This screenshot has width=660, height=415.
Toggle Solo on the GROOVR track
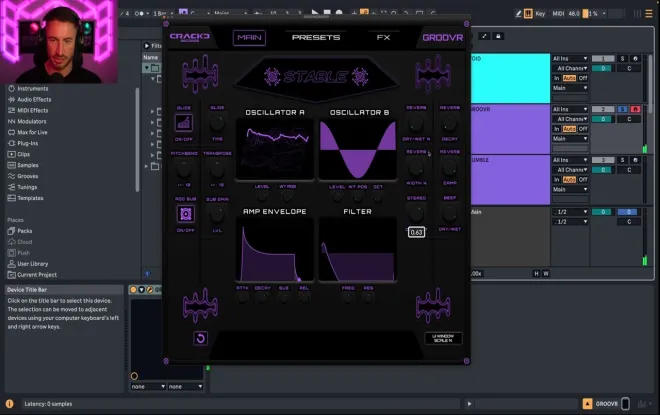tap(623, 109)
